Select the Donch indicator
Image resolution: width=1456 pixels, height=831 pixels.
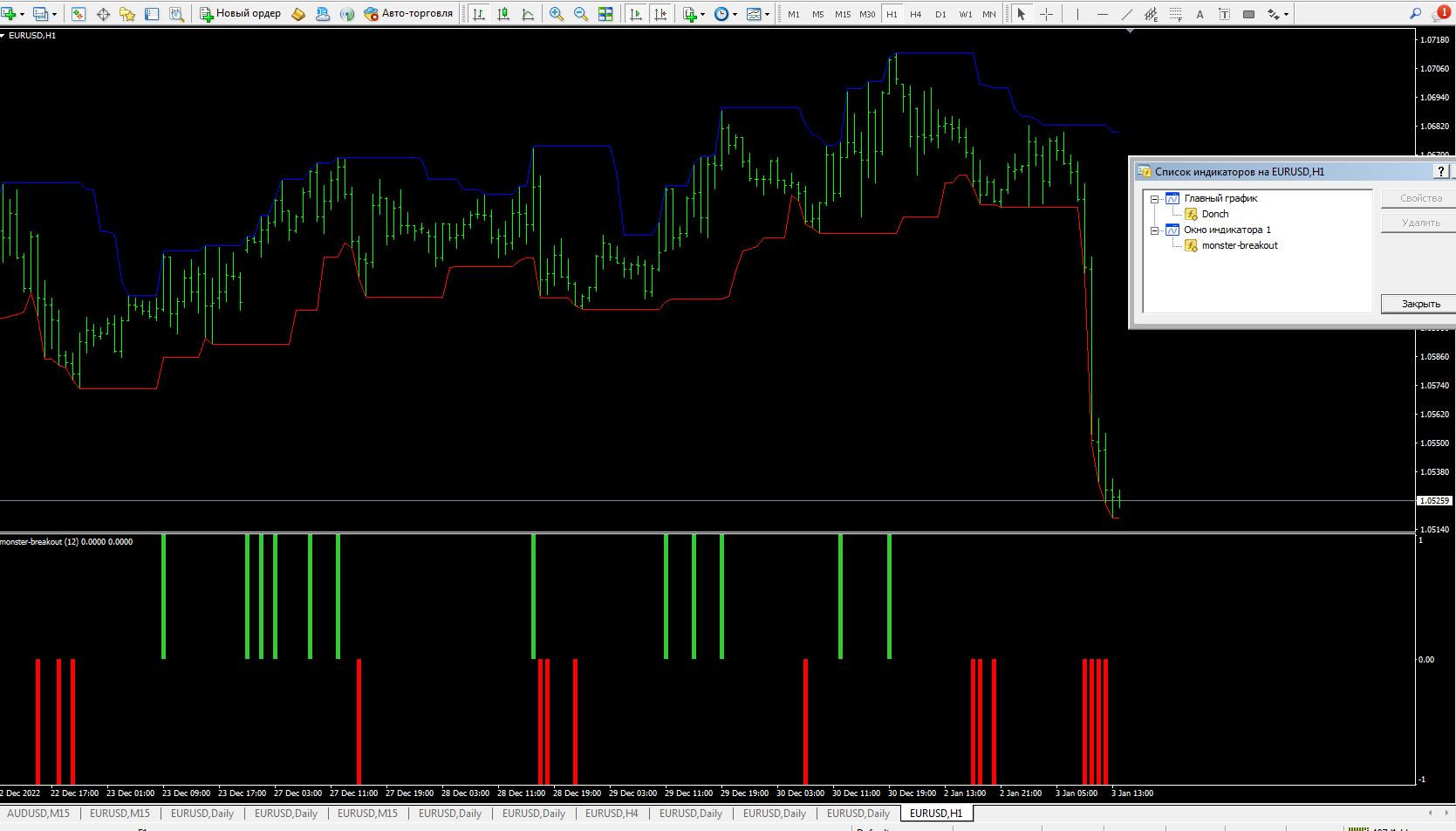tap(1214, 214)
